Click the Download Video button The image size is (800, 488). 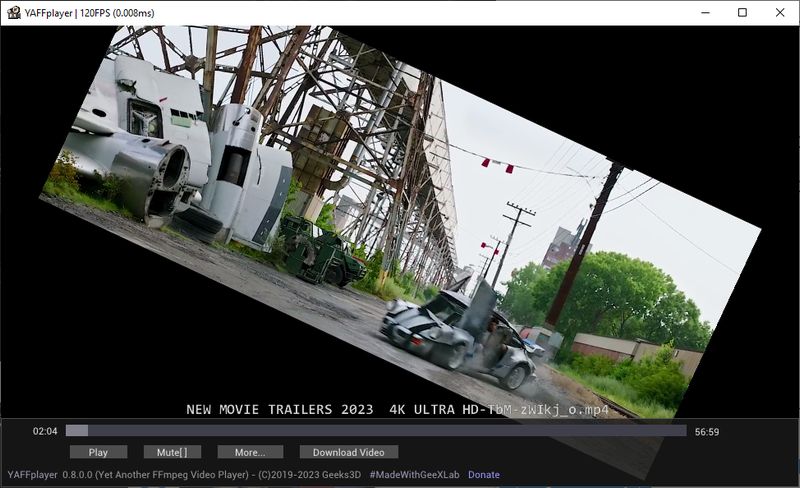(x=348, y=452)
